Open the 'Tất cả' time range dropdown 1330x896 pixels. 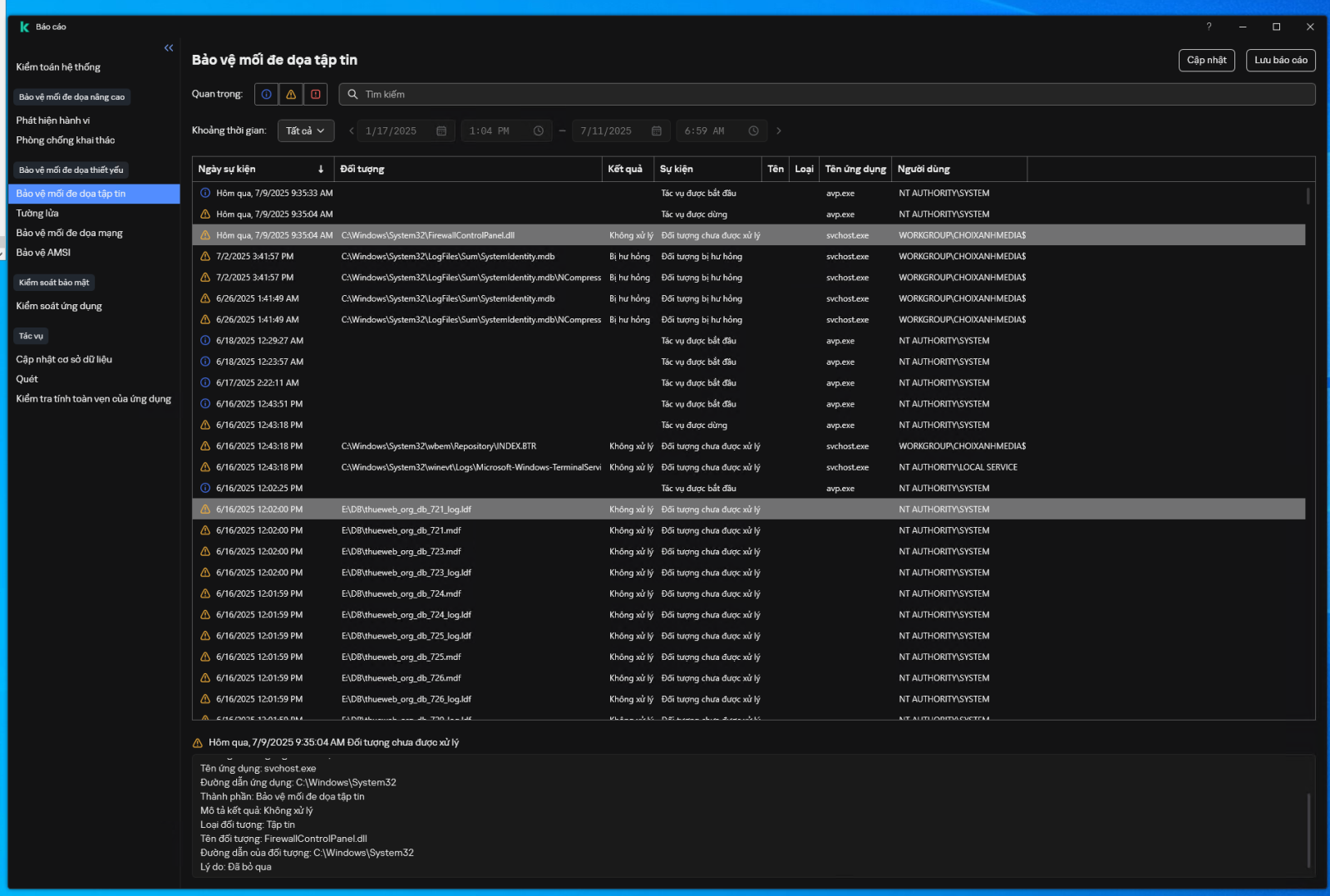tap(305, 131)
